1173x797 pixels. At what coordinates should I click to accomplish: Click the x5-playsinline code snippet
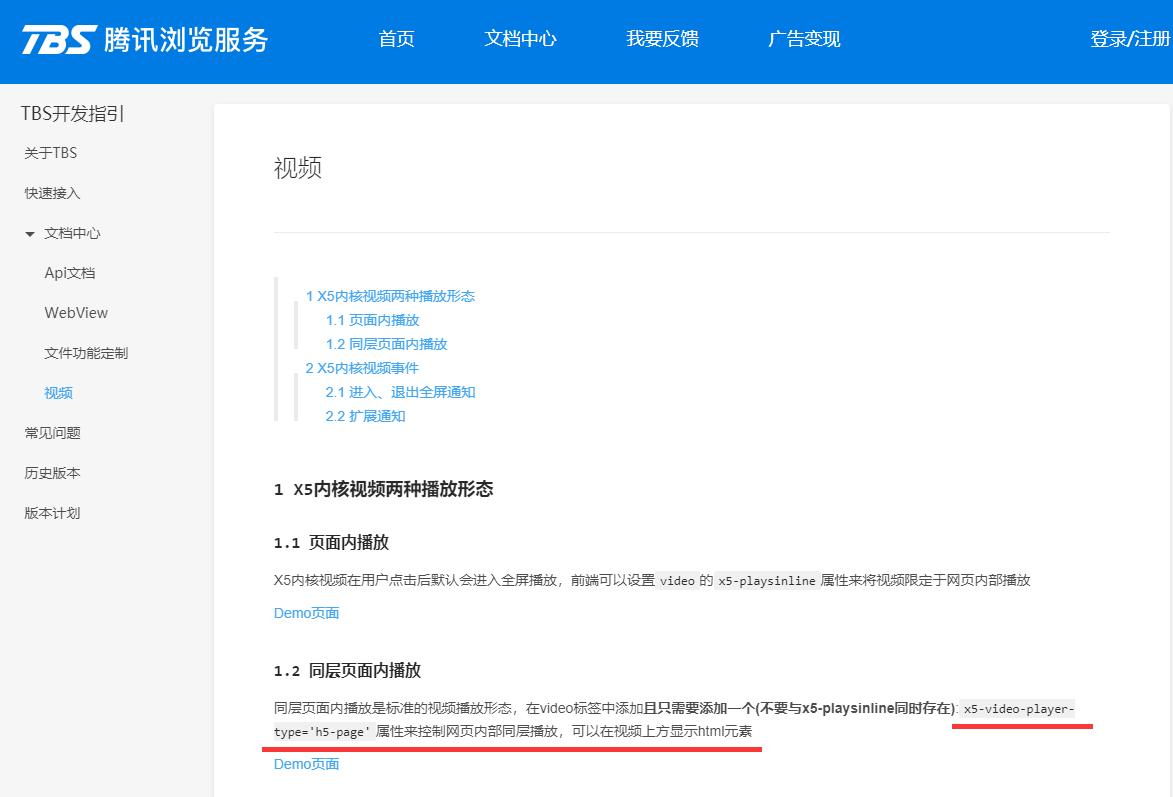[767, 581]
